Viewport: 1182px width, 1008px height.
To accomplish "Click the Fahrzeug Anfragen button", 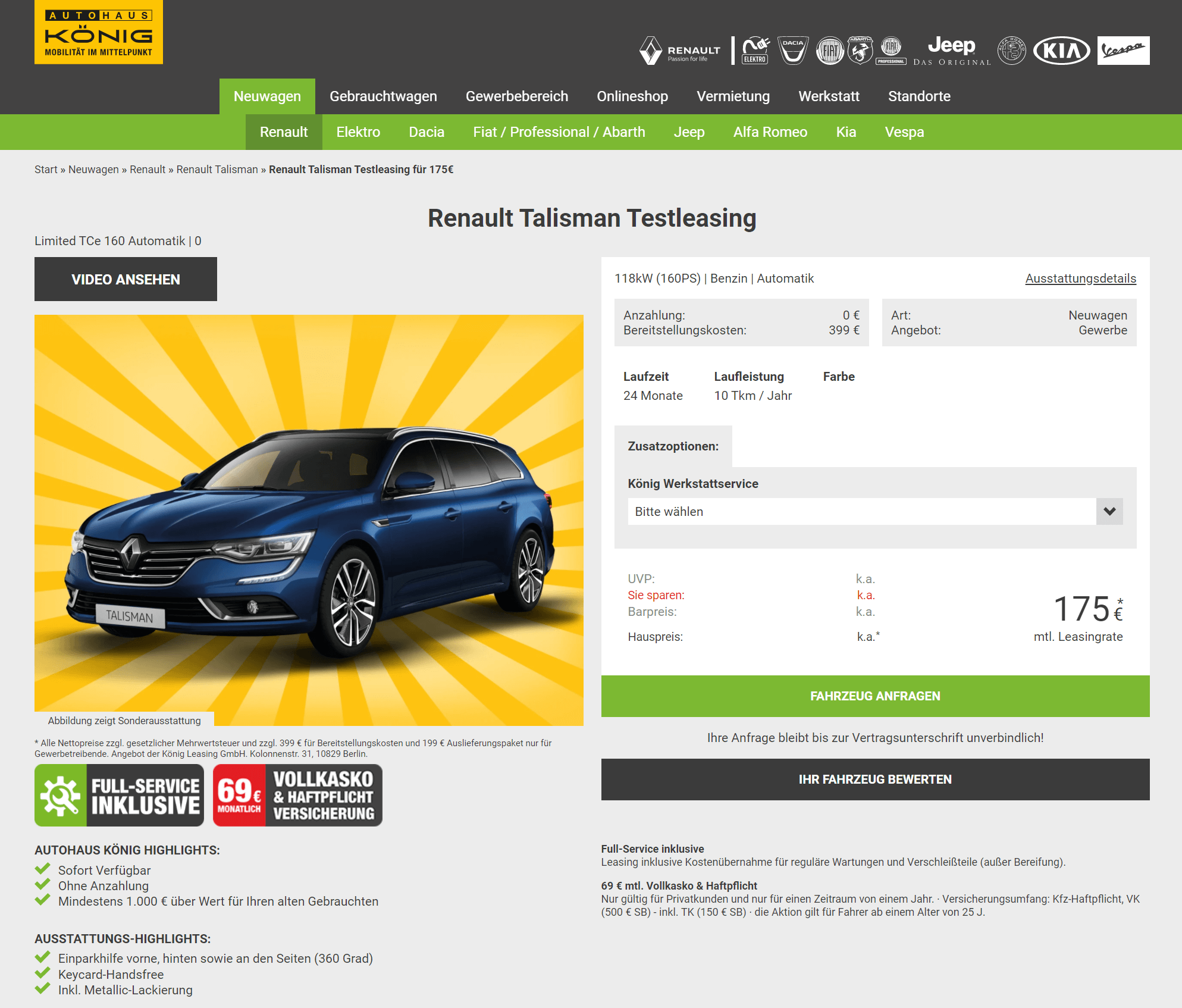I will point(875,696).
